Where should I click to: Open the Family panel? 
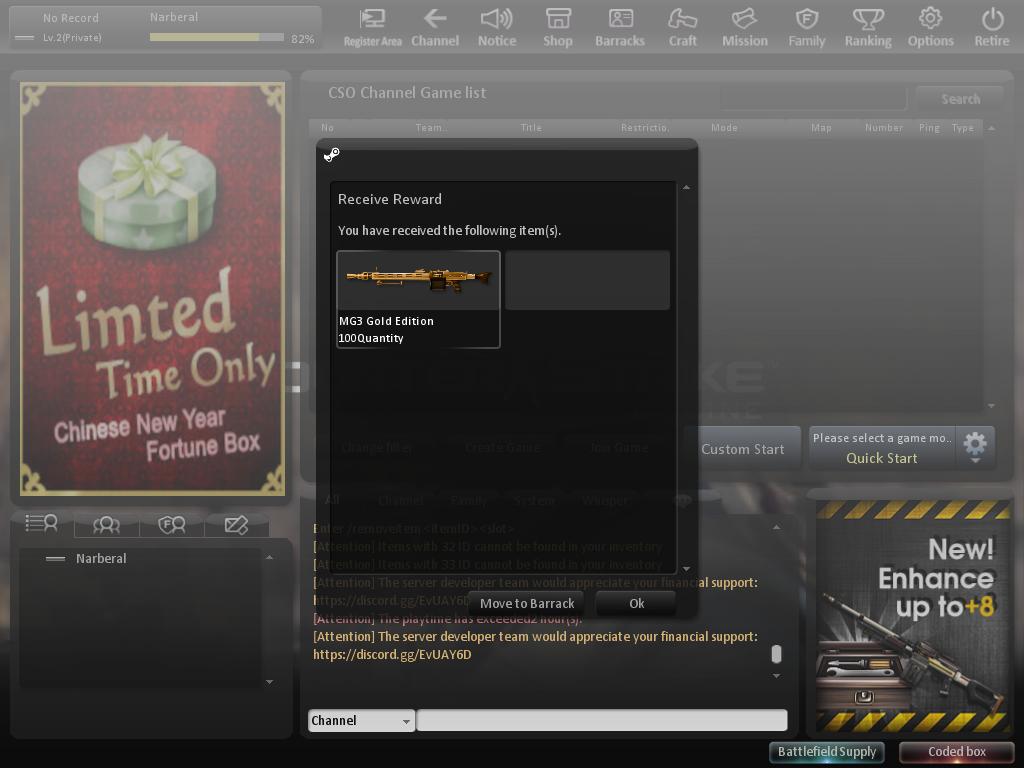[x=807, y=27]
